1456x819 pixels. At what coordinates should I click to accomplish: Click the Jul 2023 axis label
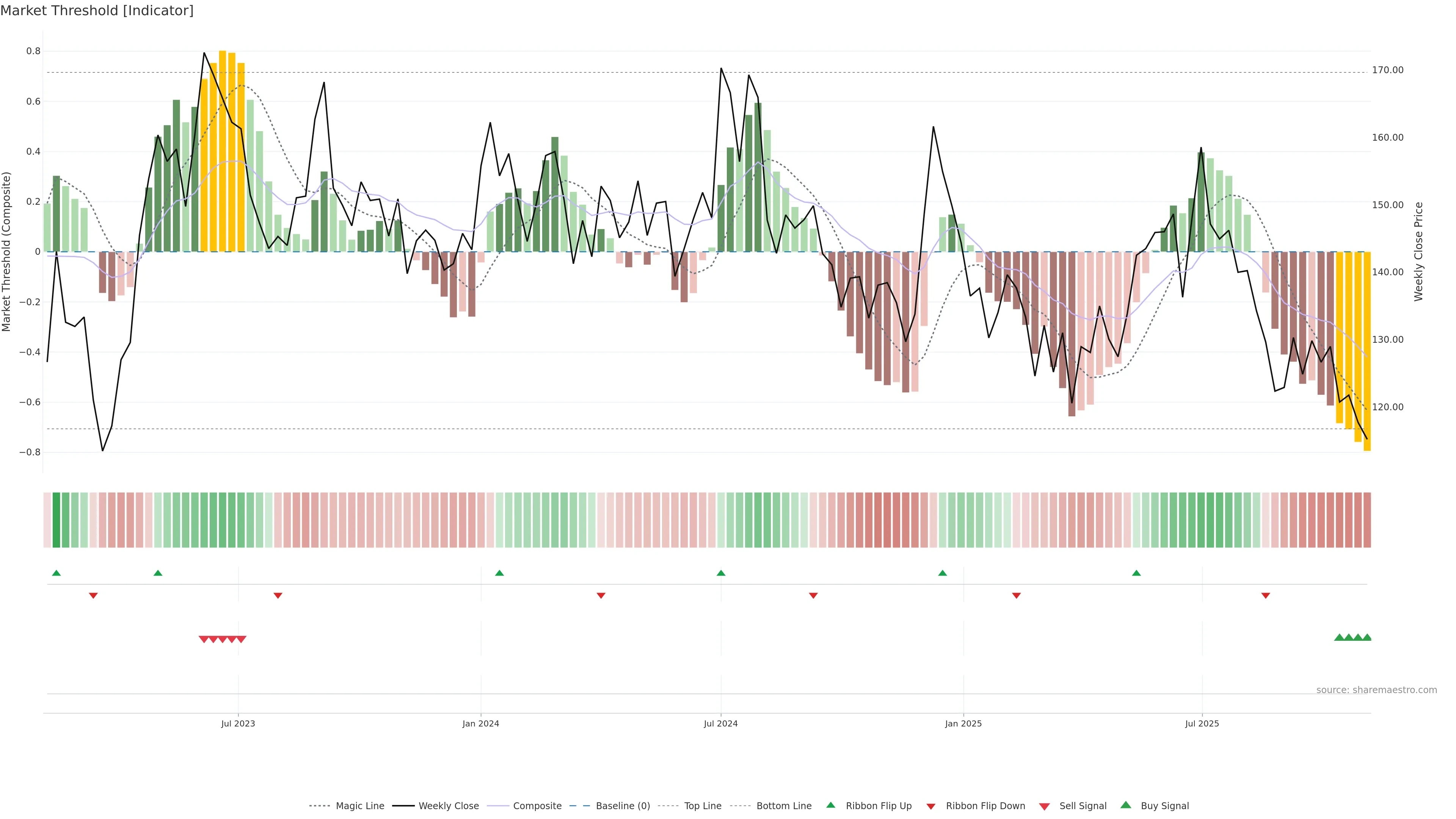pyautogui.click(x=238, y=723)
